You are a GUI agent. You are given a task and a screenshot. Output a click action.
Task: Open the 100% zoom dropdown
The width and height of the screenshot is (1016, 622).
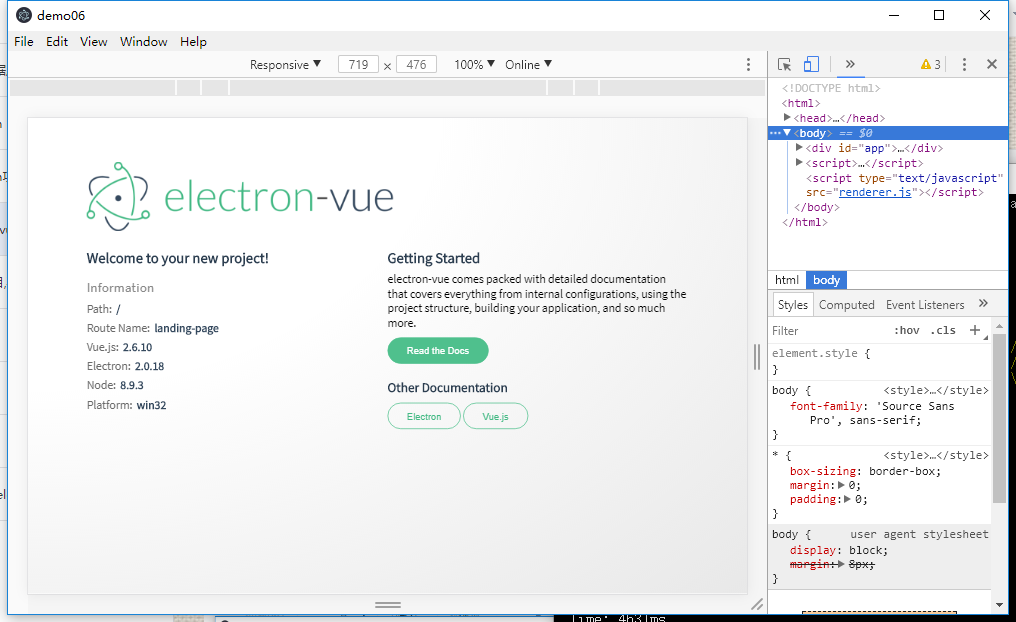[474, 64]
